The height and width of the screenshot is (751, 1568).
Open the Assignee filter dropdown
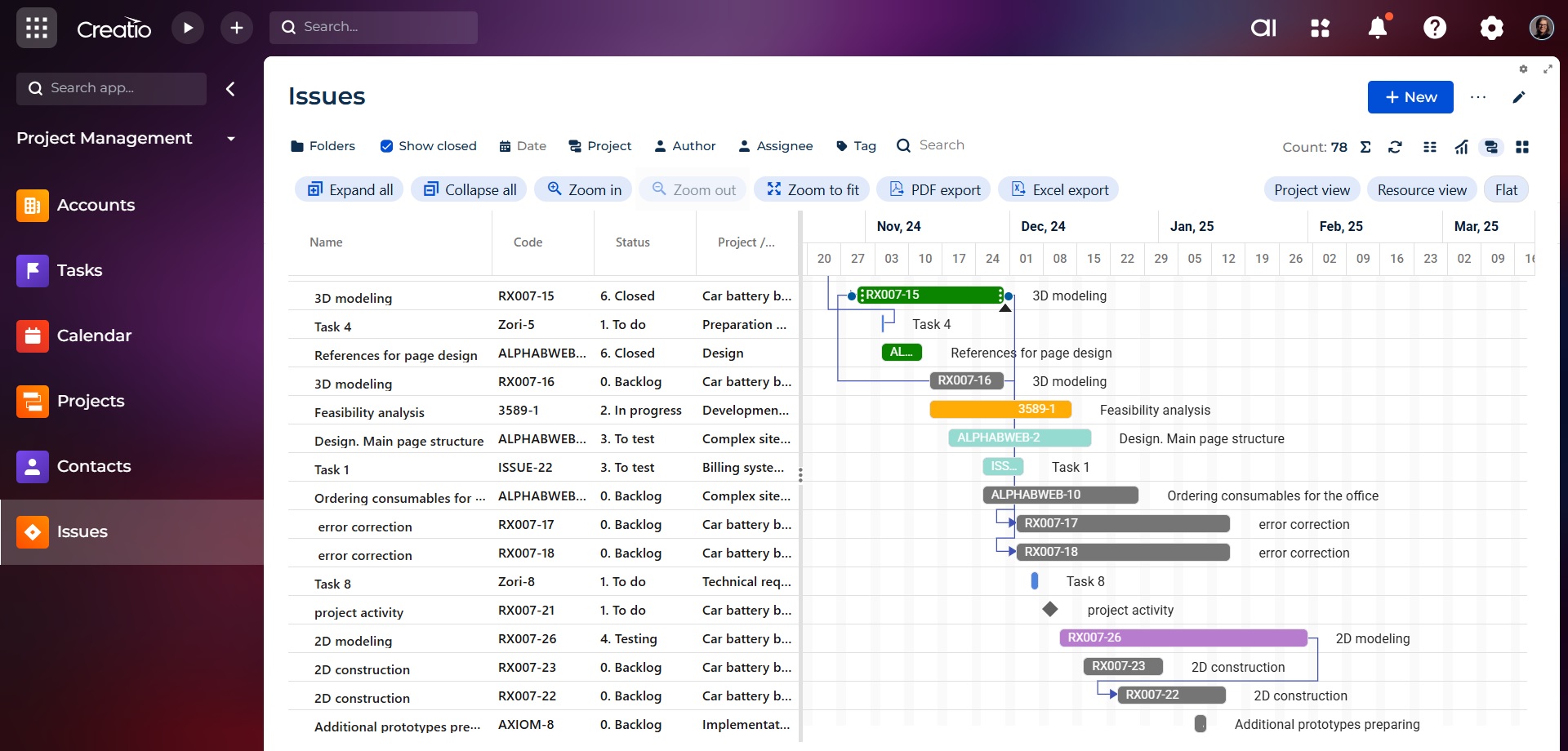(775, 146)
